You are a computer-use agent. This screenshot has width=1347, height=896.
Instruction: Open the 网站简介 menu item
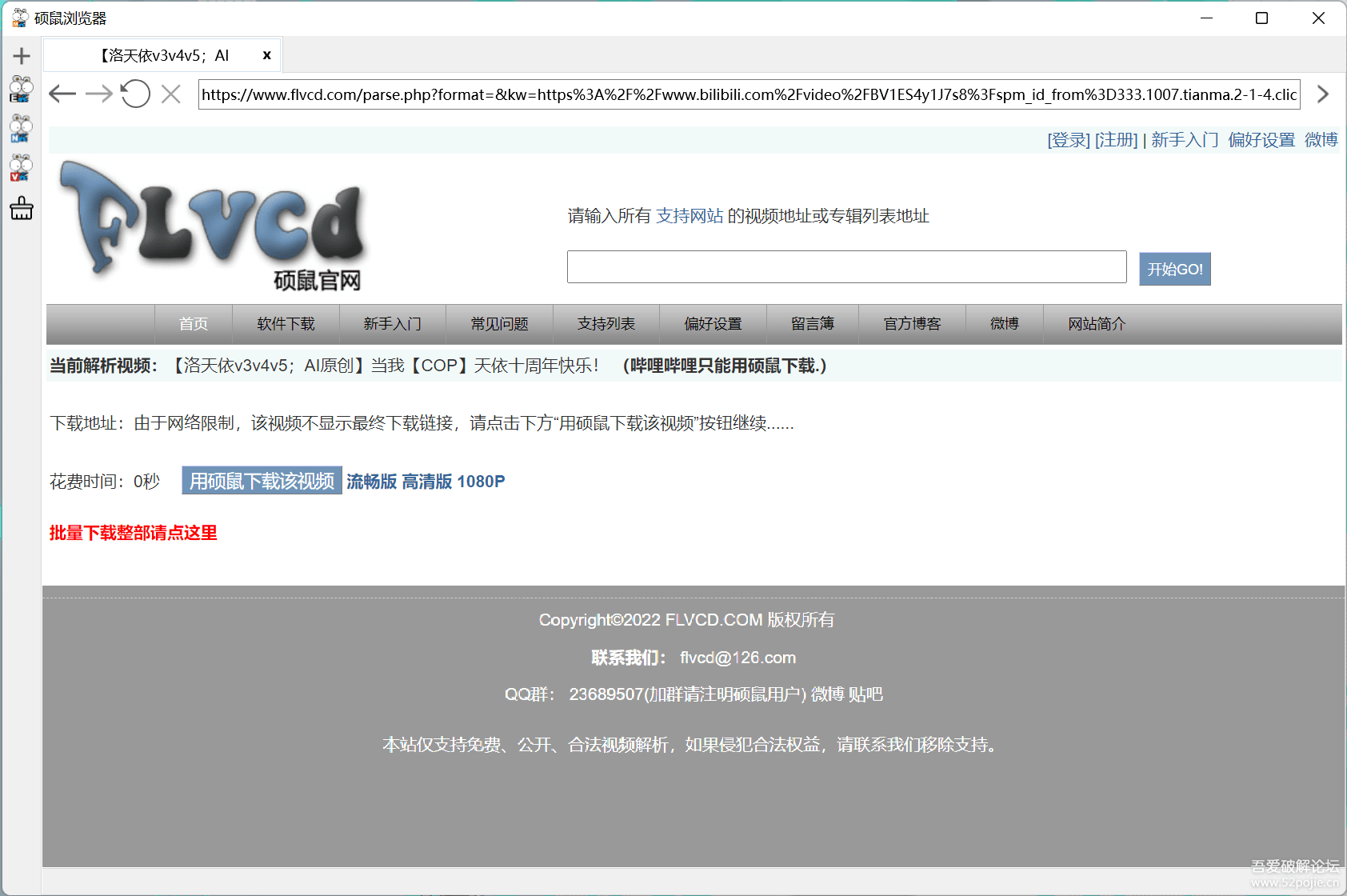1097,324
